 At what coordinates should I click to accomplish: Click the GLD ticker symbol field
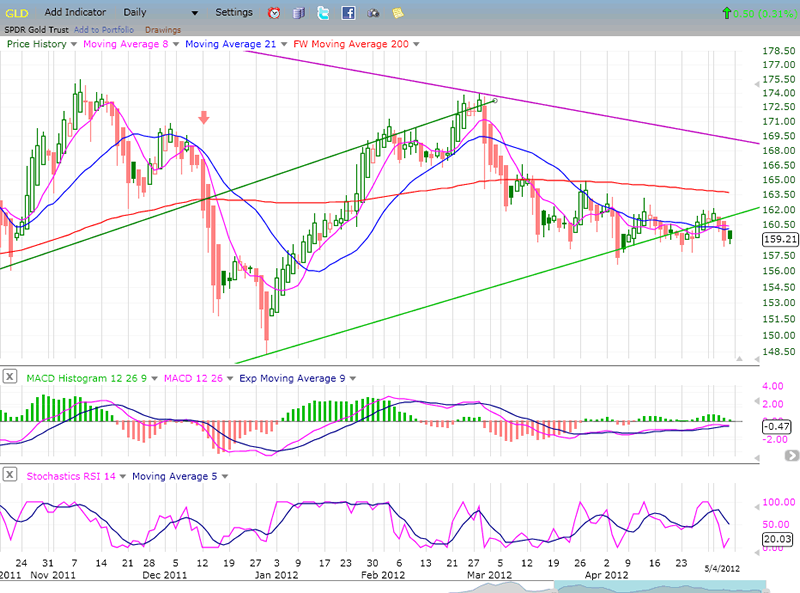pos(18,13)
